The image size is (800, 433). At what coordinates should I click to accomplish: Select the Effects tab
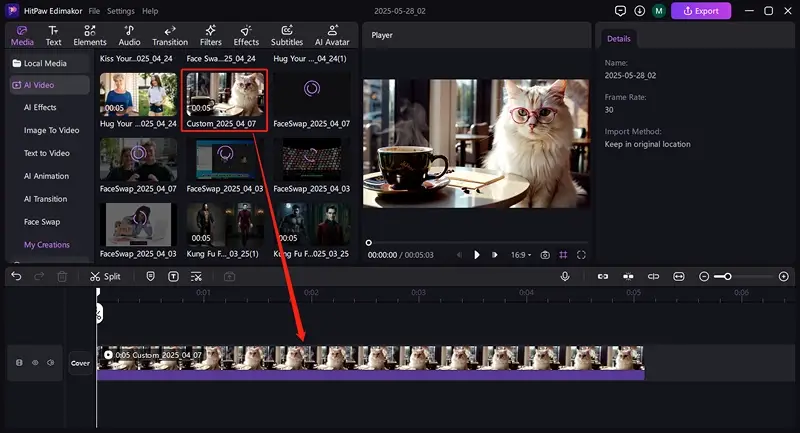point(246,36)
